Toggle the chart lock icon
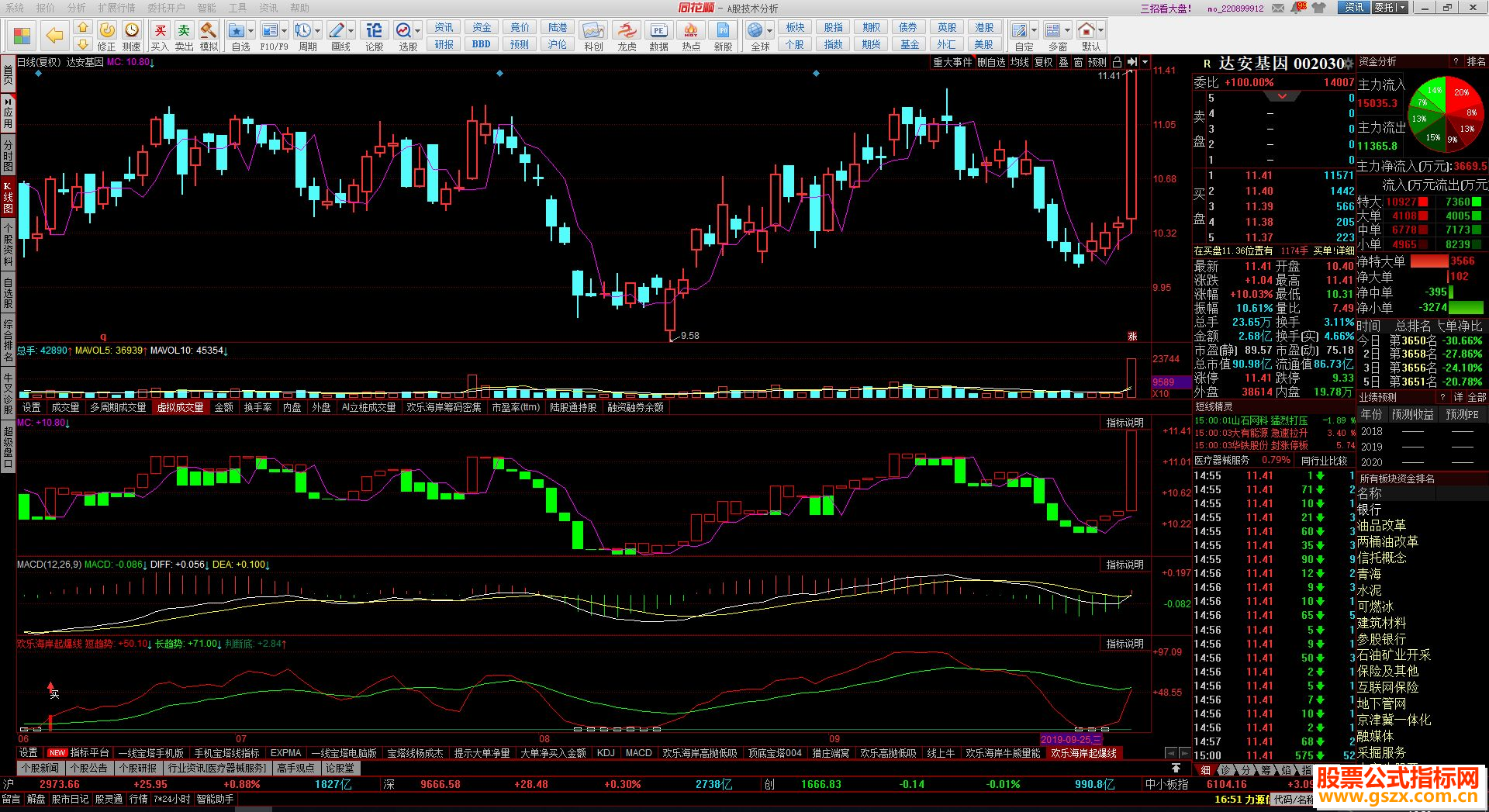Screen dimensions: 1489x812 [1117, 62]
